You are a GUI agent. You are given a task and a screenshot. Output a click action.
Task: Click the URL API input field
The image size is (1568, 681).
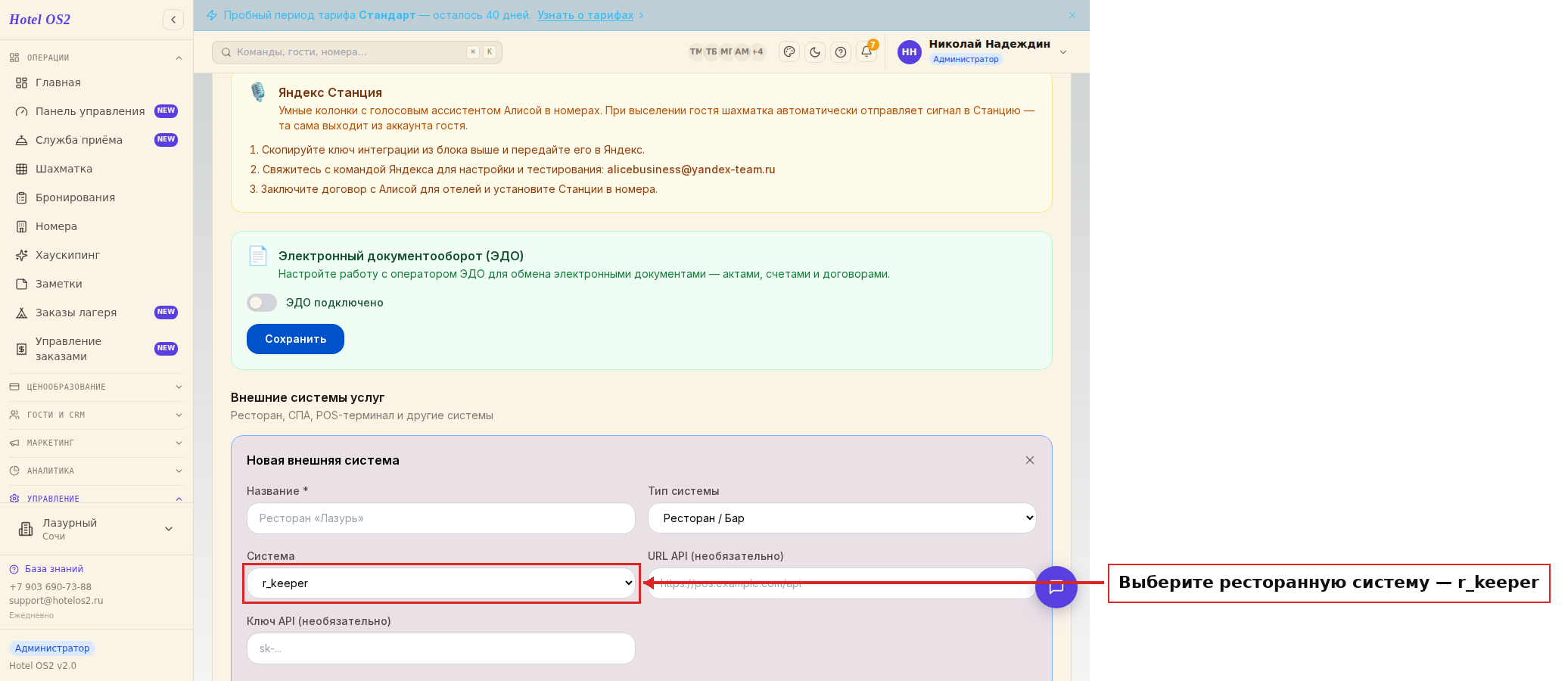click(x=842, y=583)
